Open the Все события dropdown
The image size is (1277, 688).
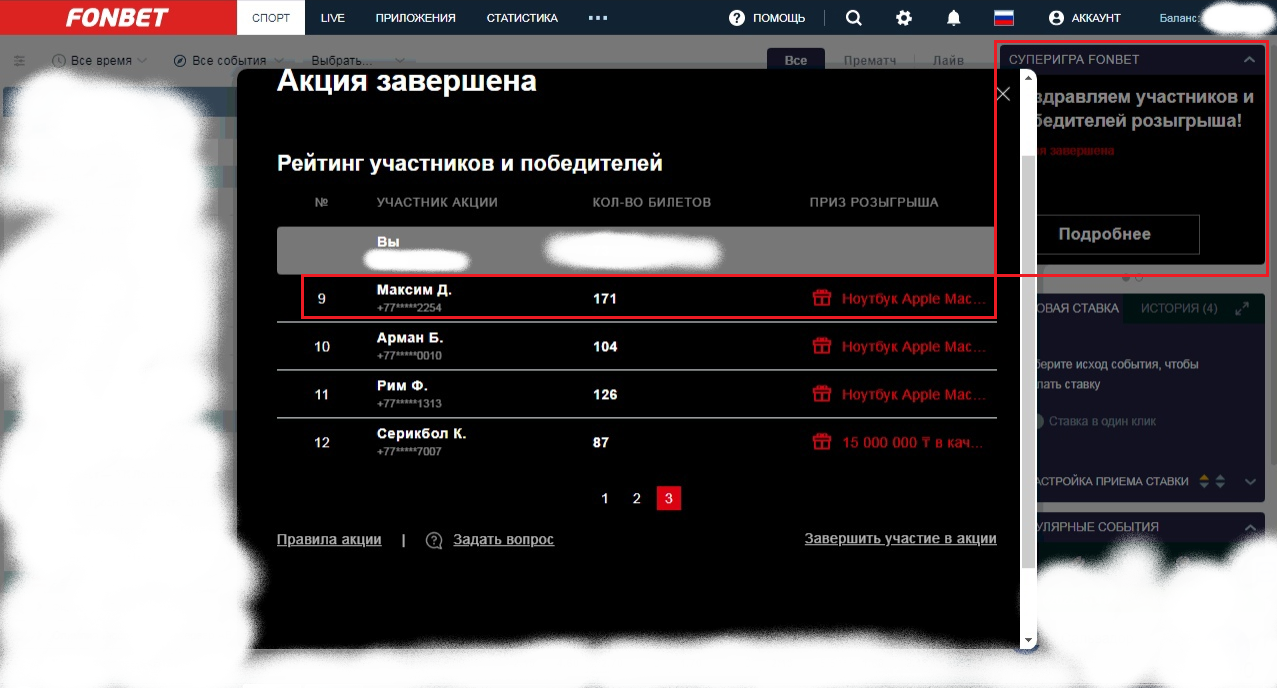(x=228, y=61)
